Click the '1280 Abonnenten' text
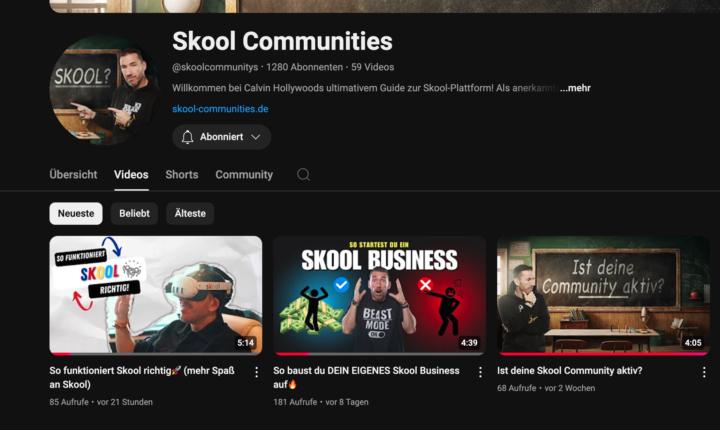 304,67
